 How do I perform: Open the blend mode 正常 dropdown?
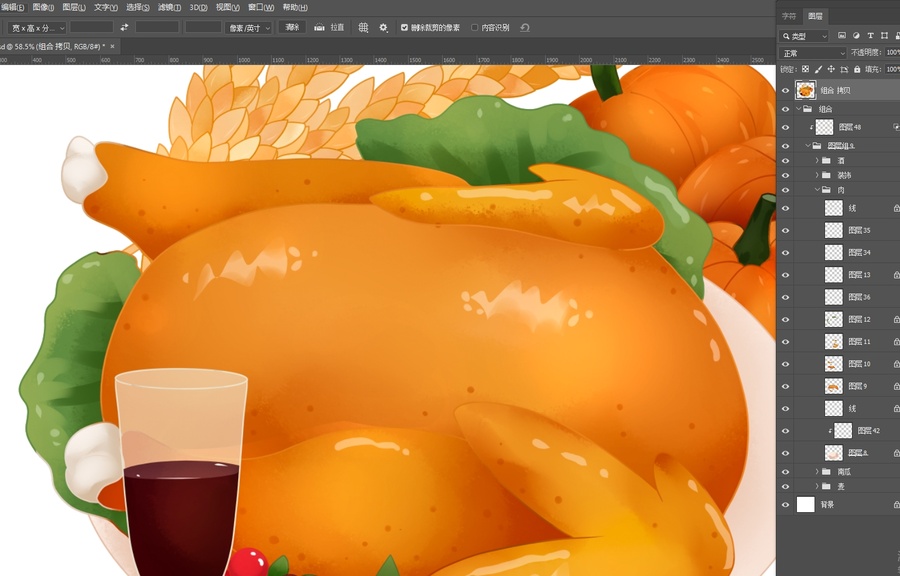[x=812, y=53]
